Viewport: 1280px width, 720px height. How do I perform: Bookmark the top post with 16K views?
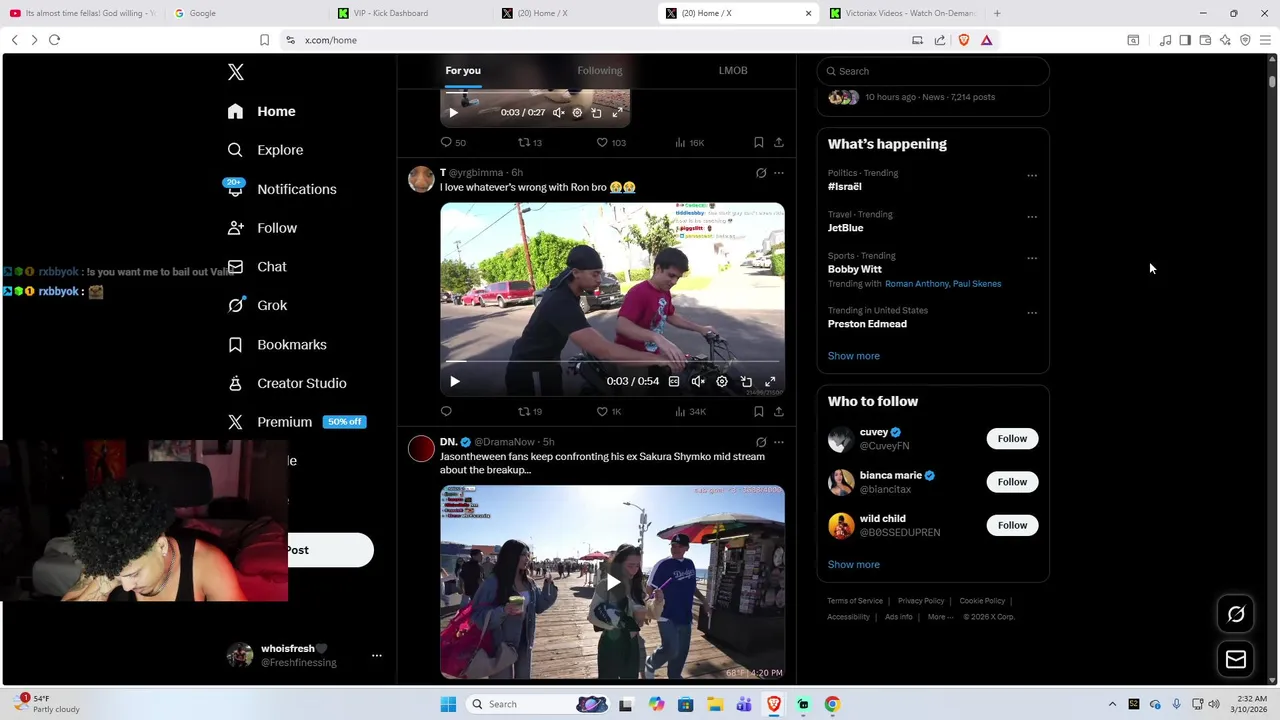[x=759, y=143]
